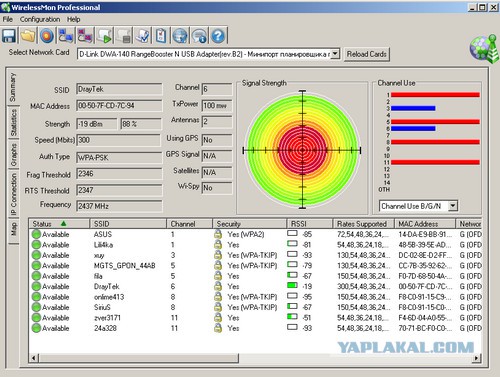This screenshot has height=377, width=500.
Task: Click the horizontal scrollbar right arrow
Action: (477, 358)
